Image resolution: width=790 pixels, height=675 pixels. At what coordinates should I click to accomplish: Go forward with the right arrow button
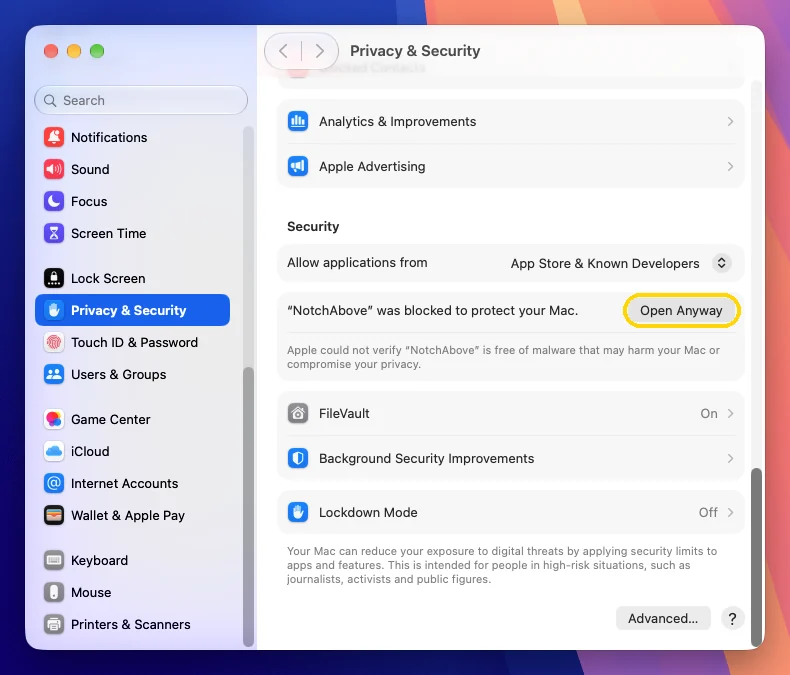click(x=319, y=51)
